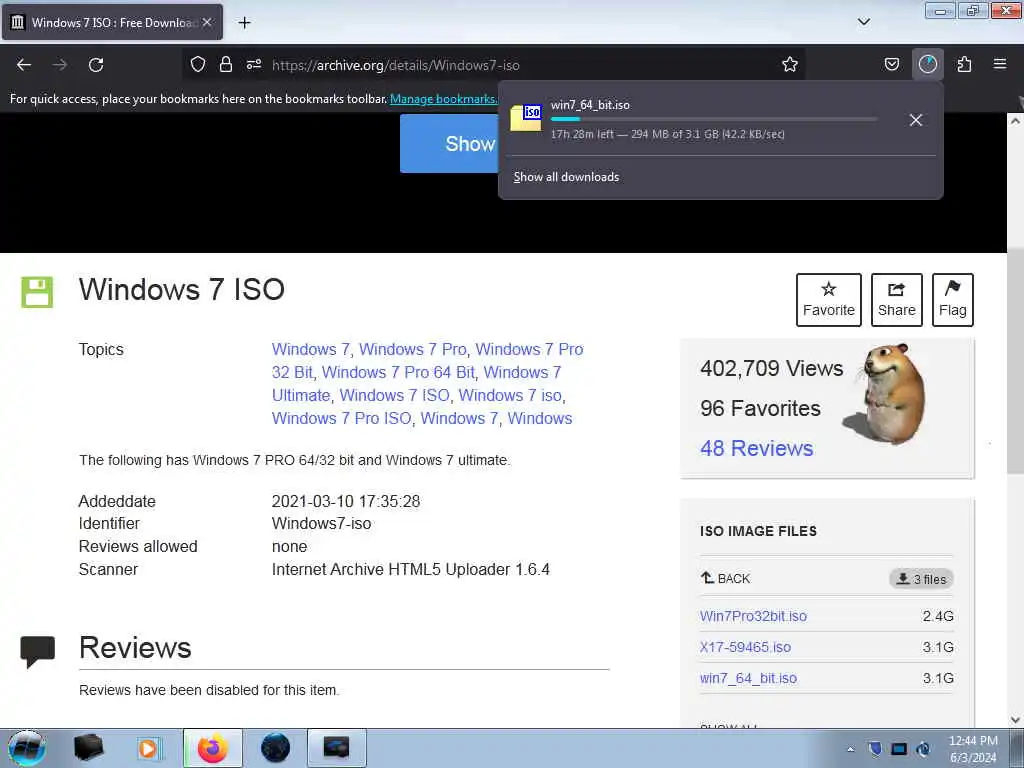Open the Firefox hamburger menu

point(1000,64)
